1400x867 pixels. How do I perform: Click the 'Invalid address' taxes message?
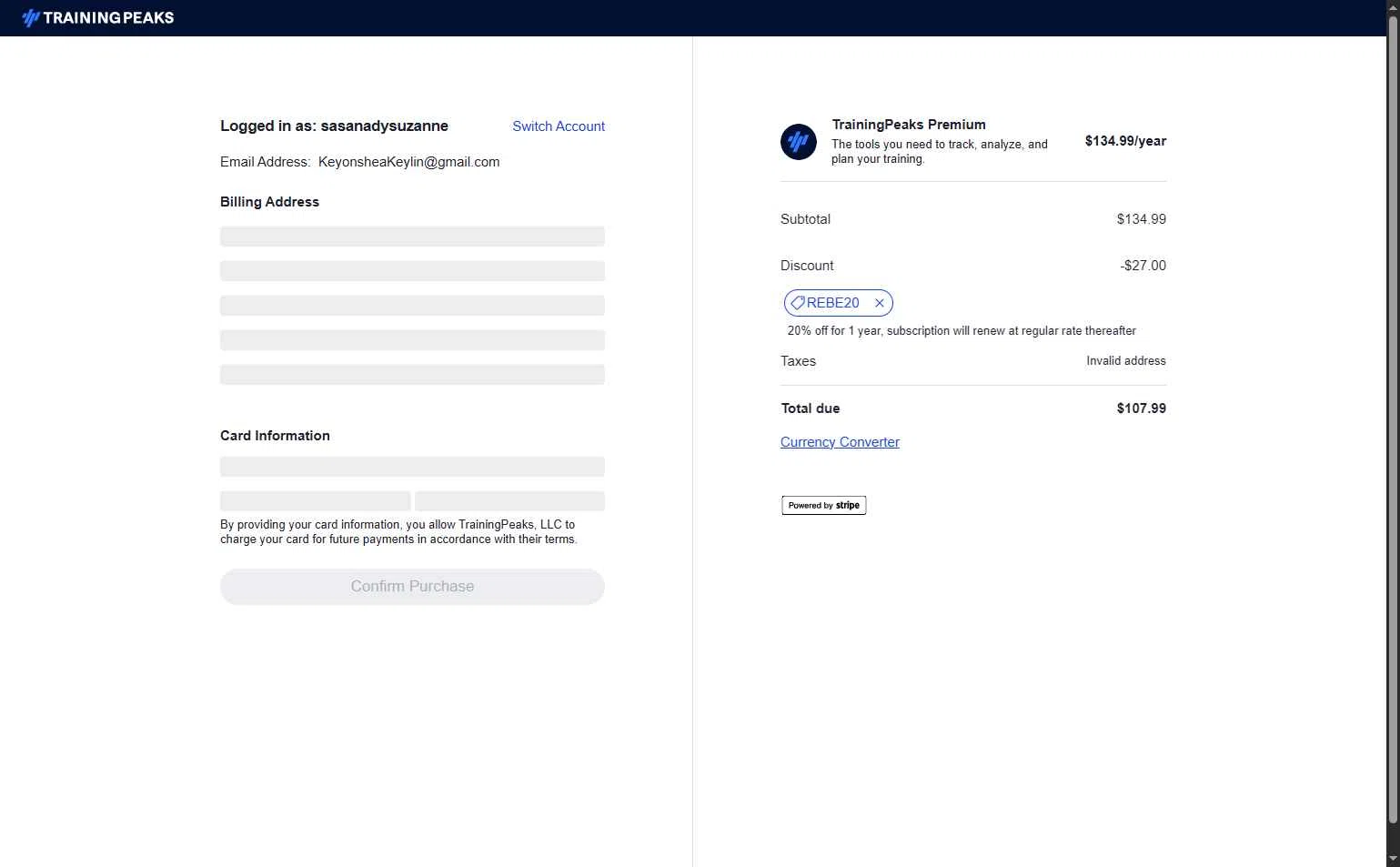[1126, 361]
